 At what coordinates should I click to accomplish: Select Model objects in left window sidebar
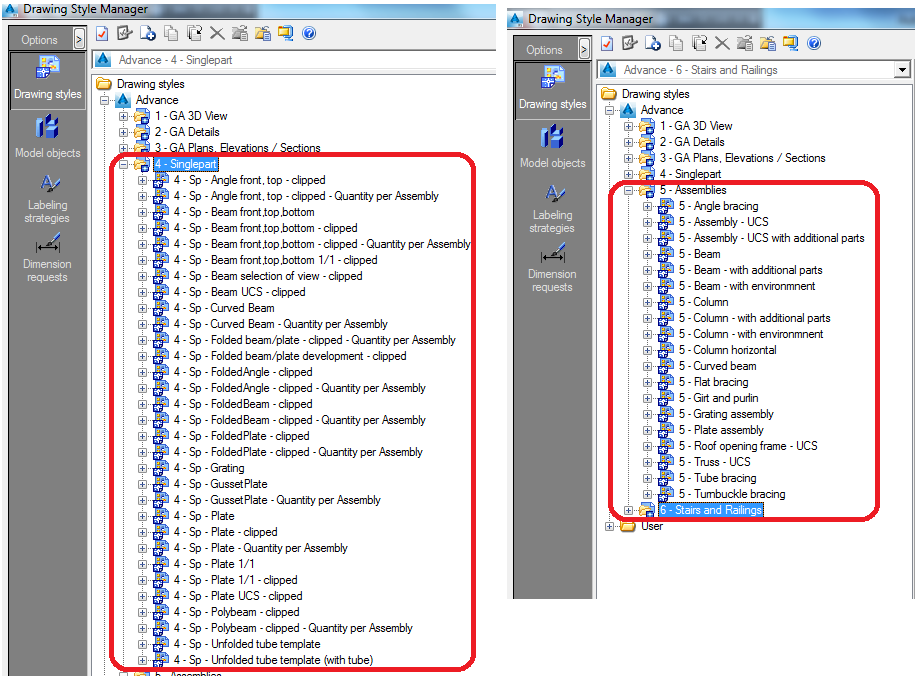tap(47, 137)
